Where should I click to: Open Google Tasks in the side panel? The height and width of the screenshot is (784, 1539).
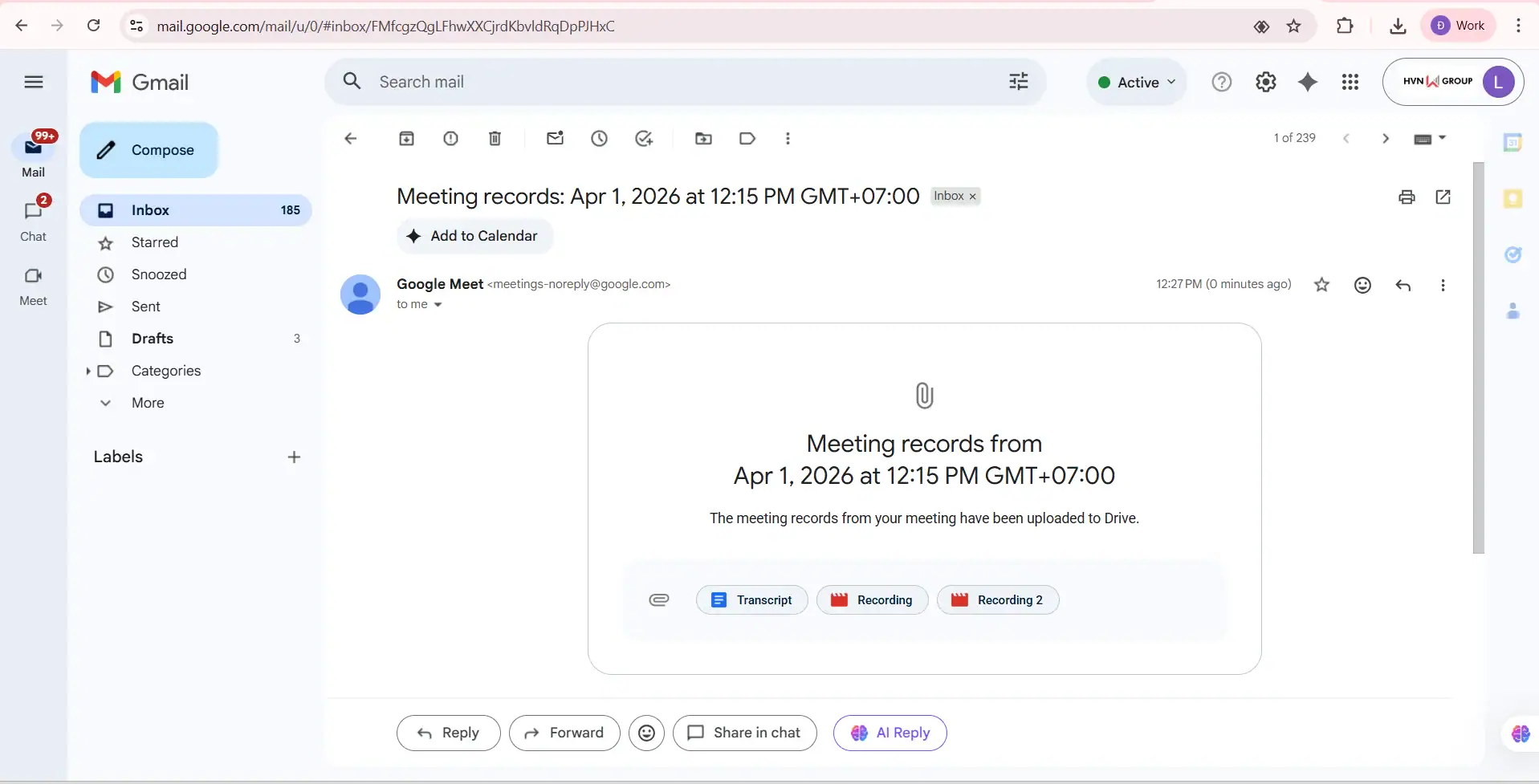point(1514,255)
